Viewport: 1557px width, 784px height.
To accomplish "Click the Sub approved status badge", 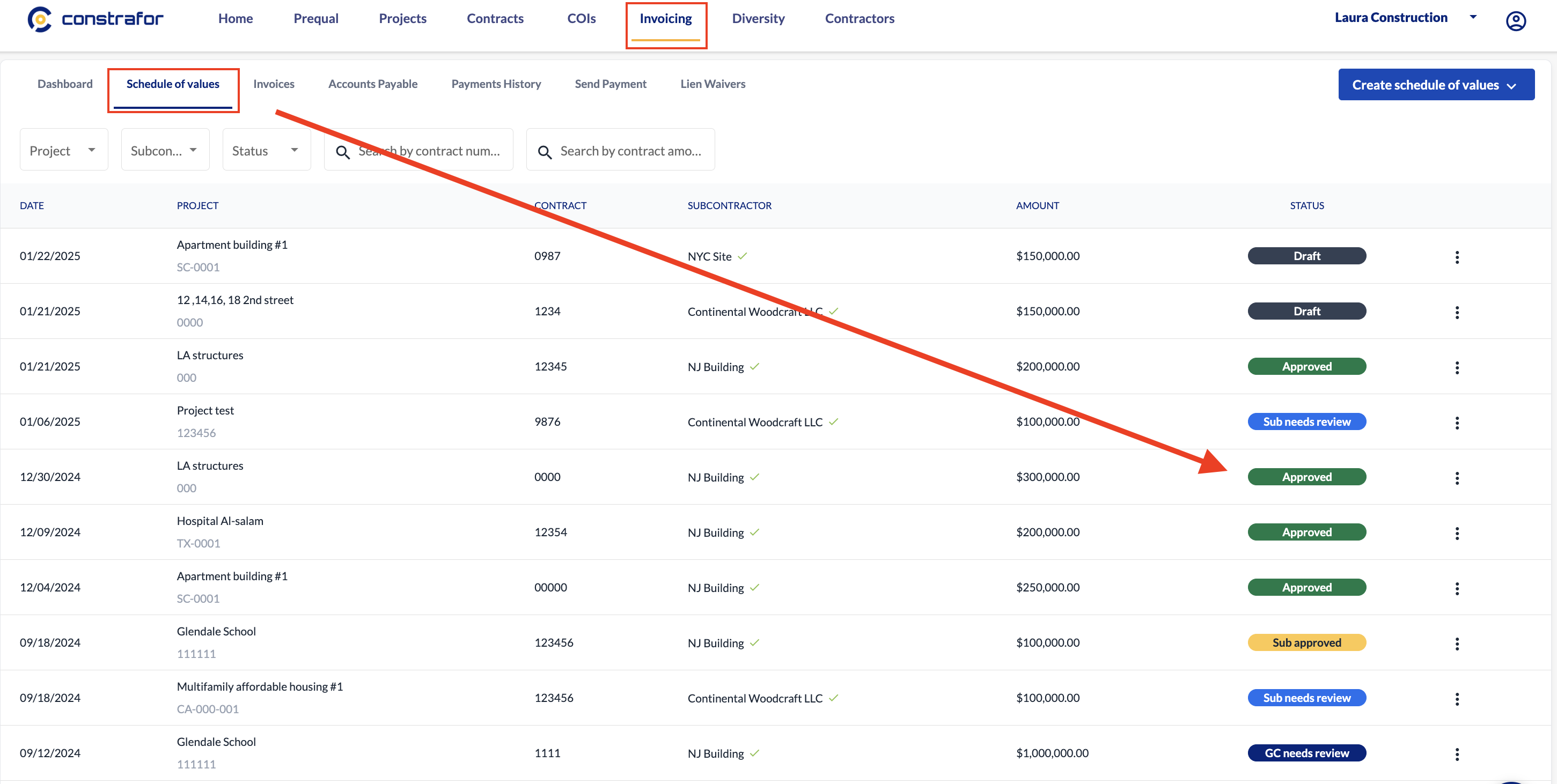I will point(1307,642).
